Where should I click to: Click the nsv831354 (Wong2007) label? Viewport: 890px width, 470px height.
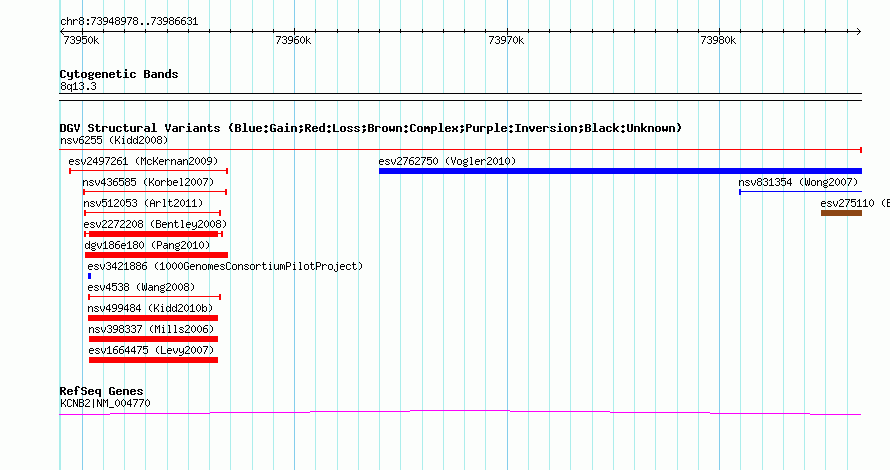coord(798,182)
